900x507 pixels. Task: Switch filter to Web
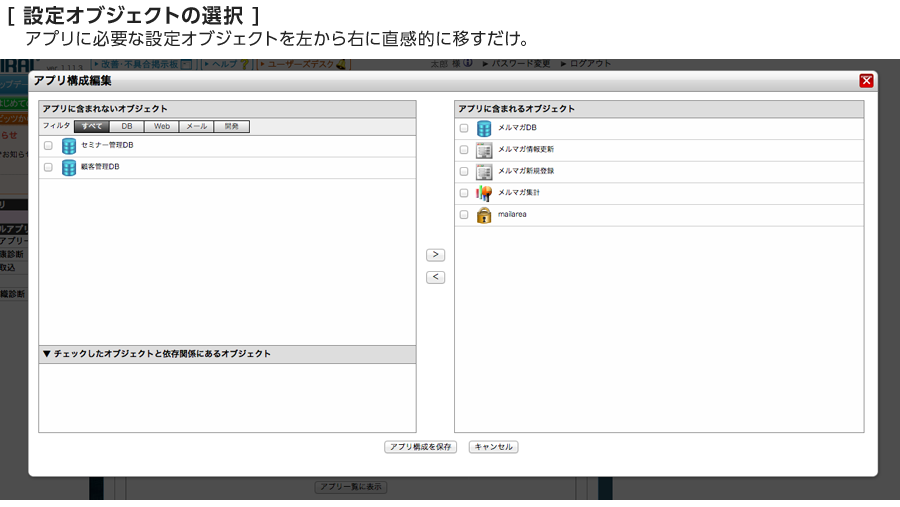161,127
